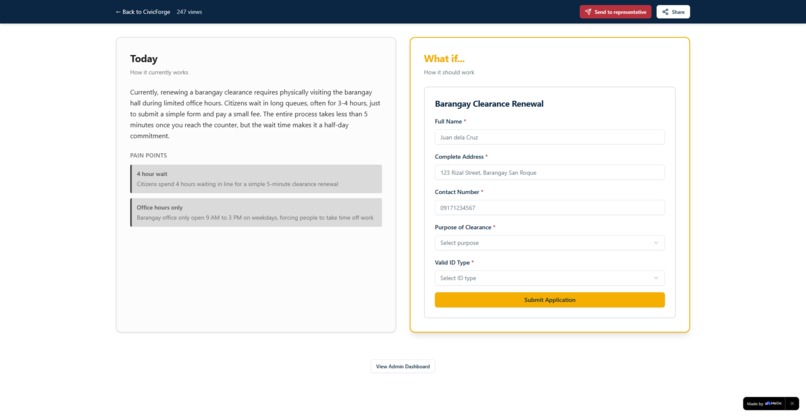The height and width of the screenshot is (417, 806).
Task: Click the Back to CivicForge link
Action: point(143,12)
